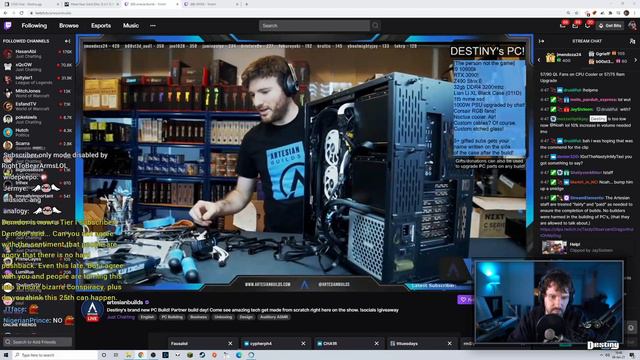Click the Windows taskbar search box

(55, 355)
